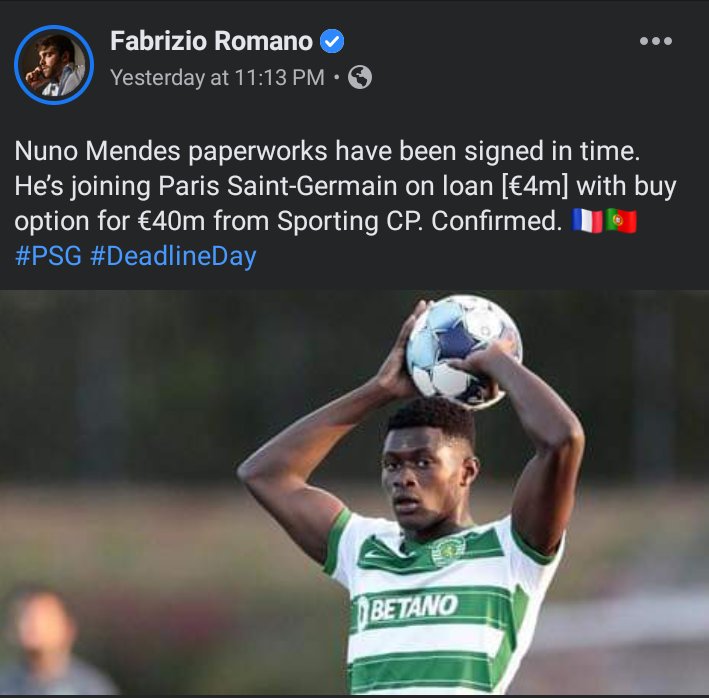Open the post options three-dot menu
Screen dimensions: 709x698
click(x=656, y=41)
